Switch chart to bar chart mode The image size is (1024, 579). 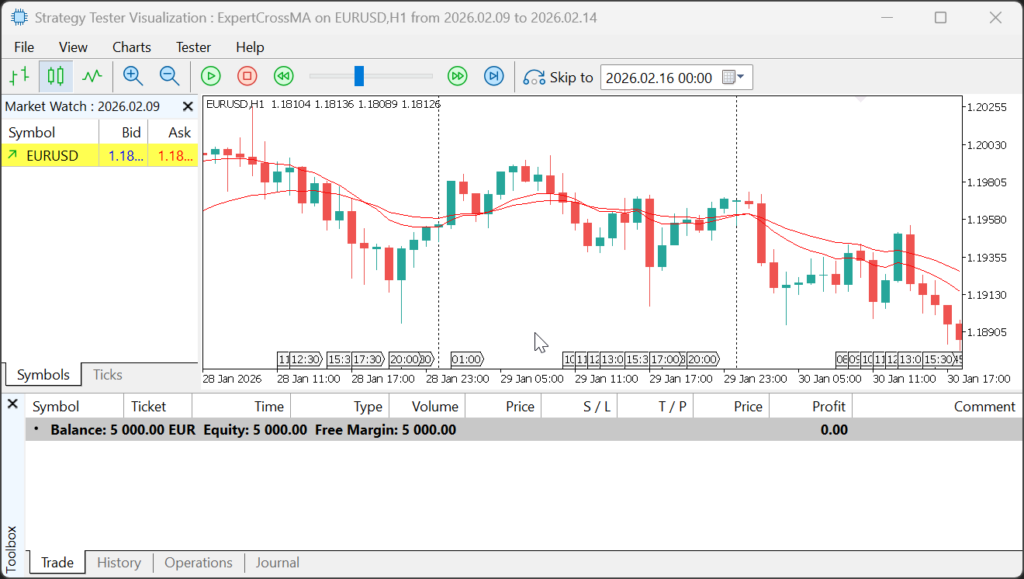click(19, 77)
